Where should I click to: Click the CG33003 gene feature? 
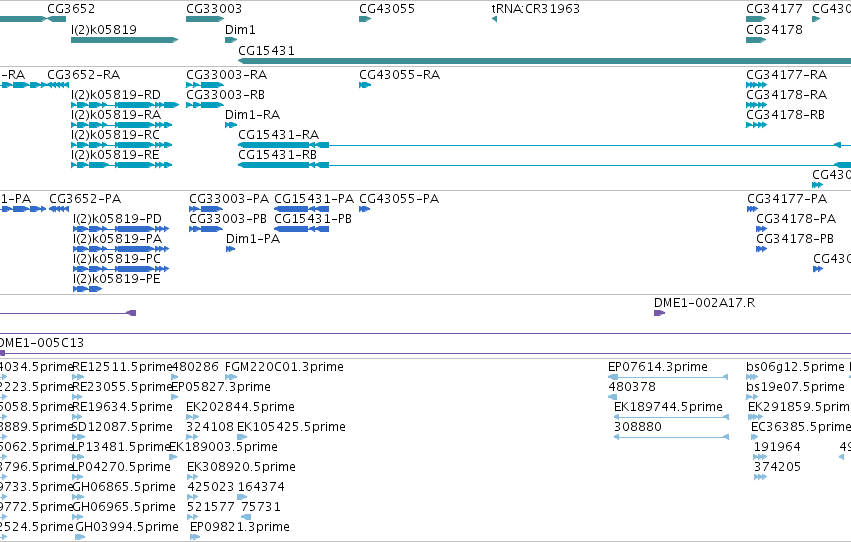(x=205, y=19)
